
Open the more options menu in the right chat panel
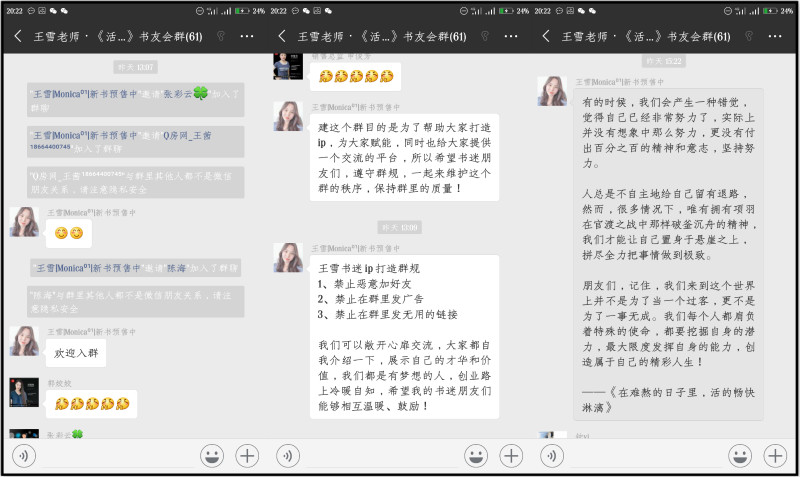[774, 36]
